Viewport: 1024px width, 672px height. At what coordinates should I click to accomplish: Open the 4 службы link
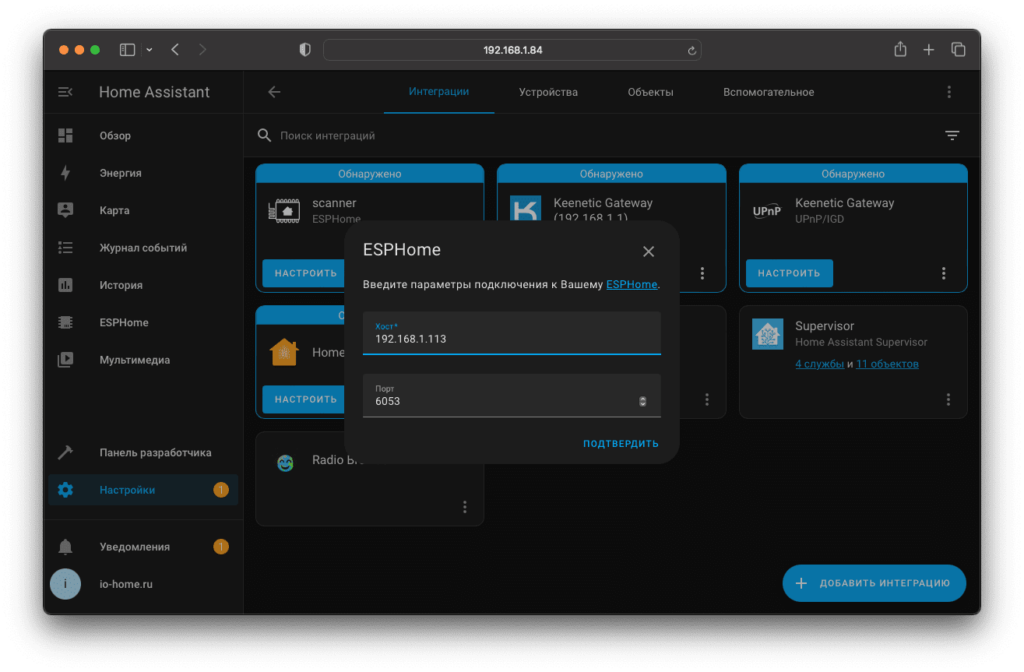819,364
